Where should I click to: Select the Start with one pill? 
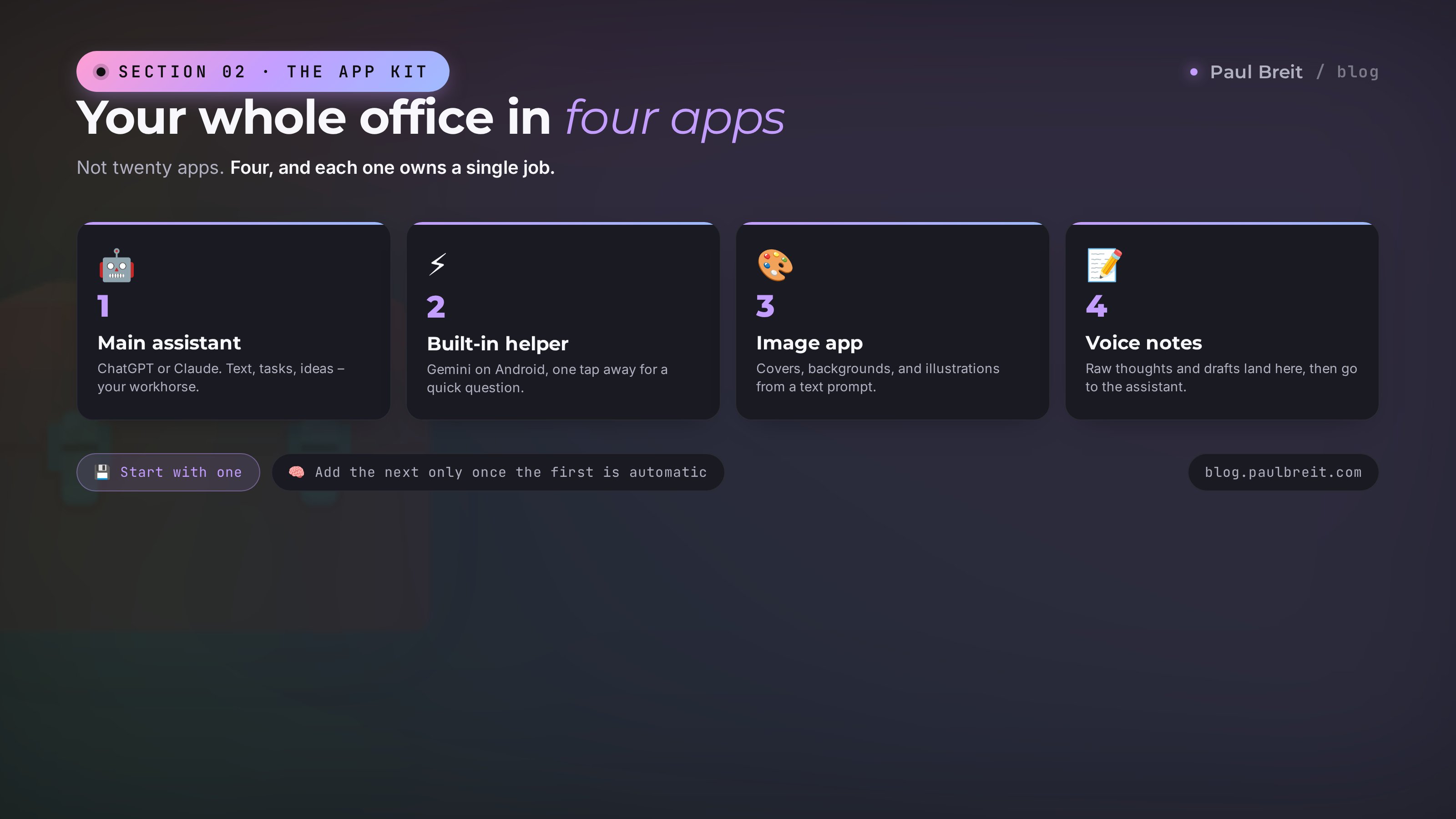tap(168, 472)
